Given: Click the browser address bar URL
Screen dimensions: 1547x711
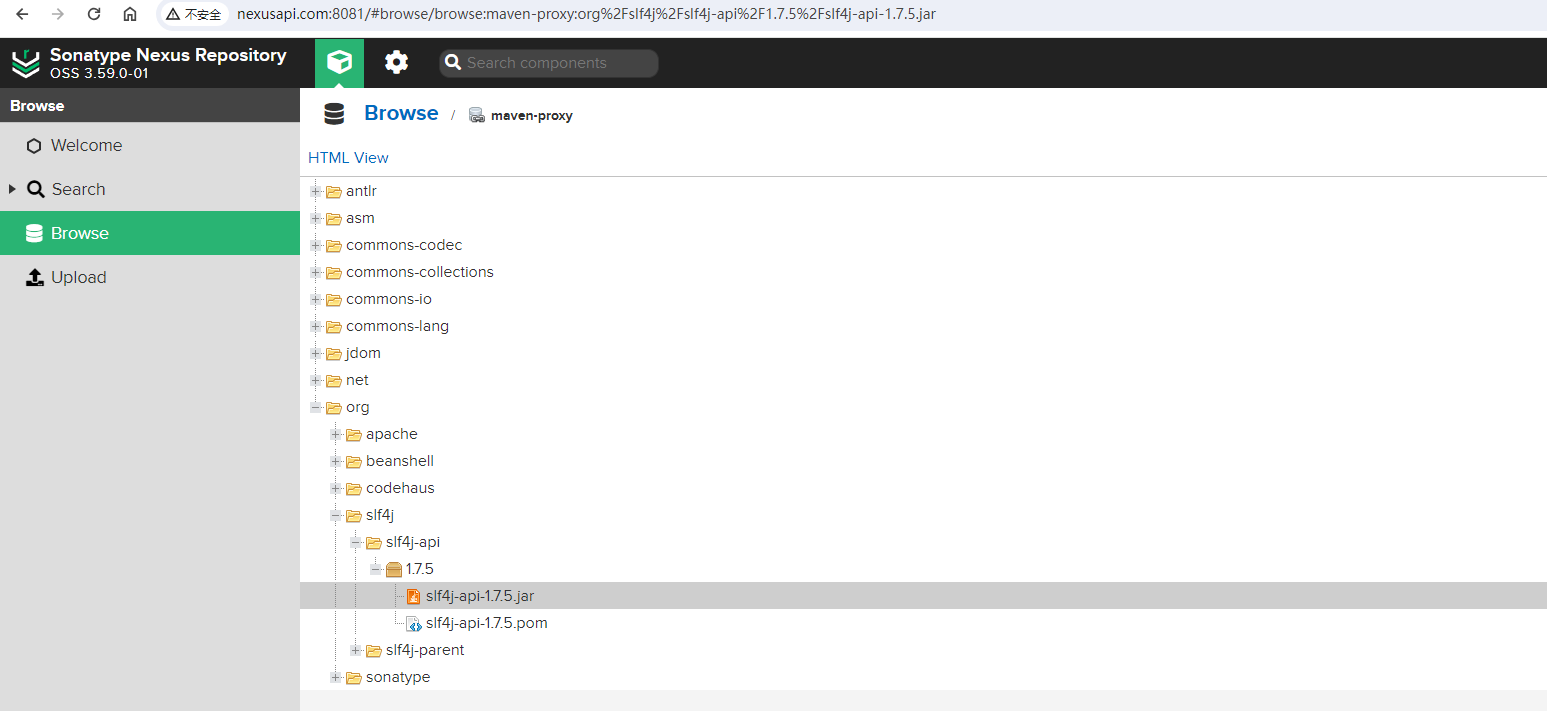Looking at the screenshot, I should coord(586,14).
